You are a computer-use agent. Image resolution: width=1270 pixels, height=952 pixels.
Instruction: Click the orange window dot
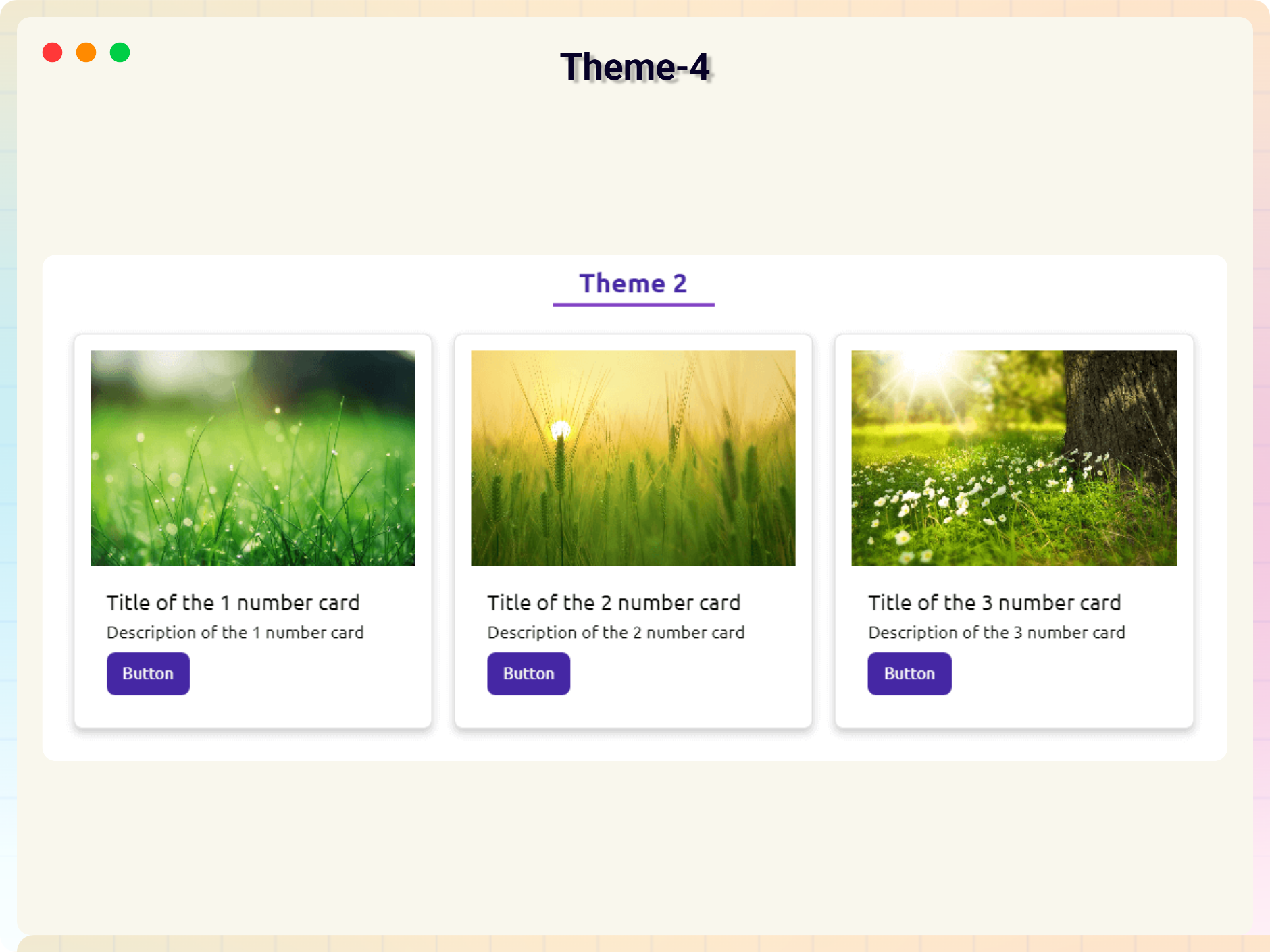86,53
